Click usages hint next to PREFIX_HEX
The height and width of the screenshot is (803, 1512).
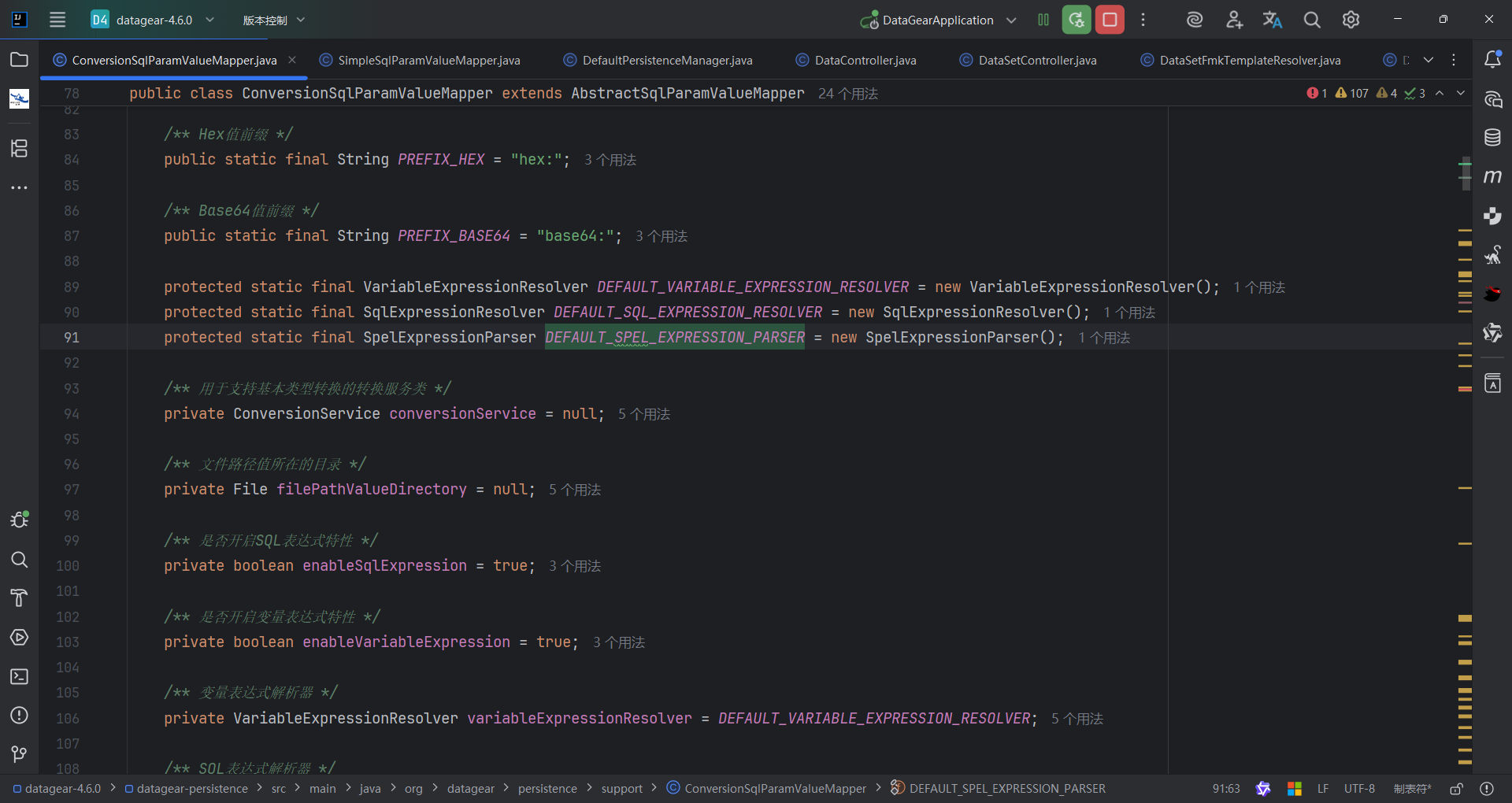(610, 160)
